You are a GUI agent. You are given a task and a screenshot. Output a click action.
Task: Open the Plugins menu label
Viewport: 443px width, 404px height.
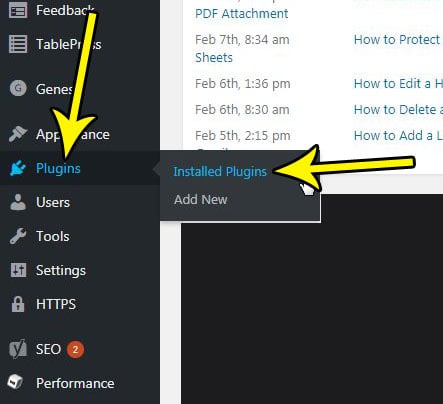[x=58, y=168]
